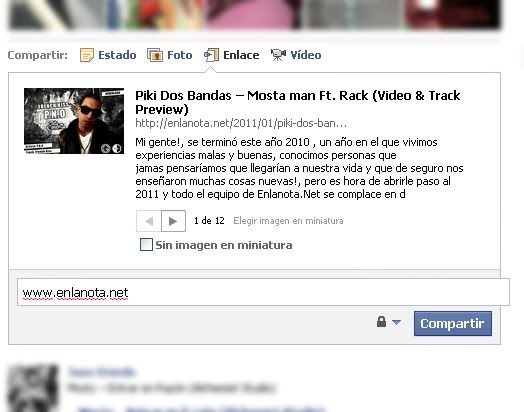Click the Foto picture icon
The width and height of the screenshot is (524, 412).
[155, 55]
